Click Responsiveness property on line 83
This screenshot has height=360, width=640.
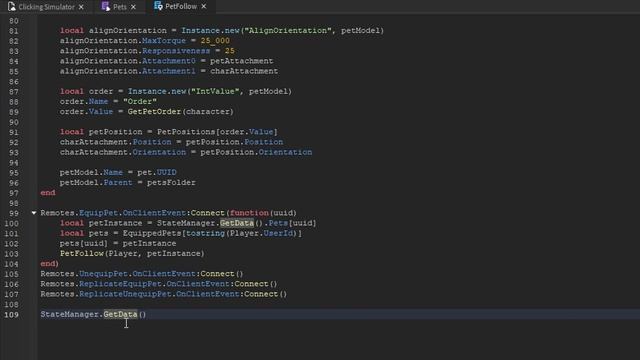coord(176,51)
